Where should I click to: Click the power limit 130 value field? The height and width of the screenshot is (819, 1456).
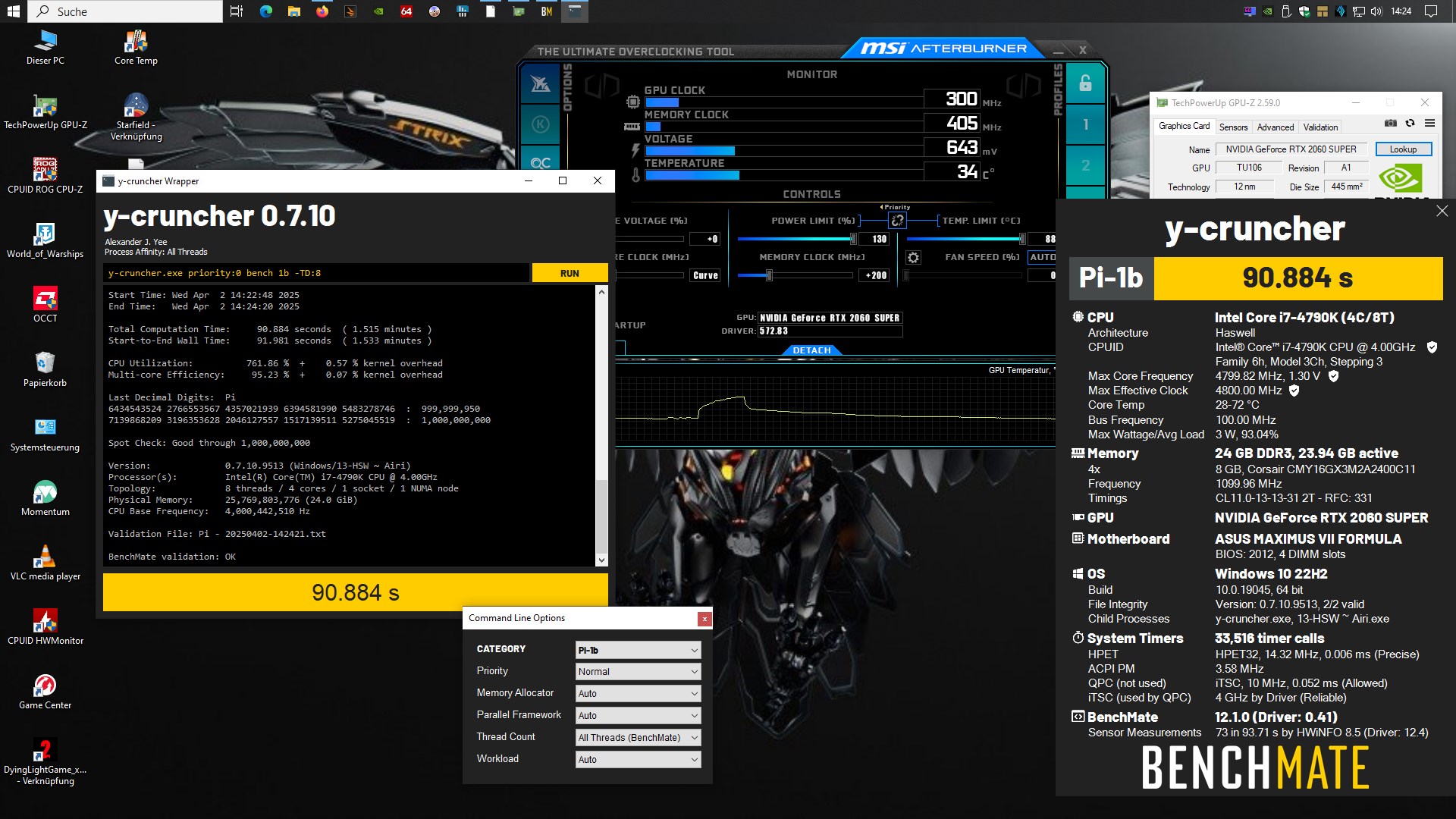875,239
